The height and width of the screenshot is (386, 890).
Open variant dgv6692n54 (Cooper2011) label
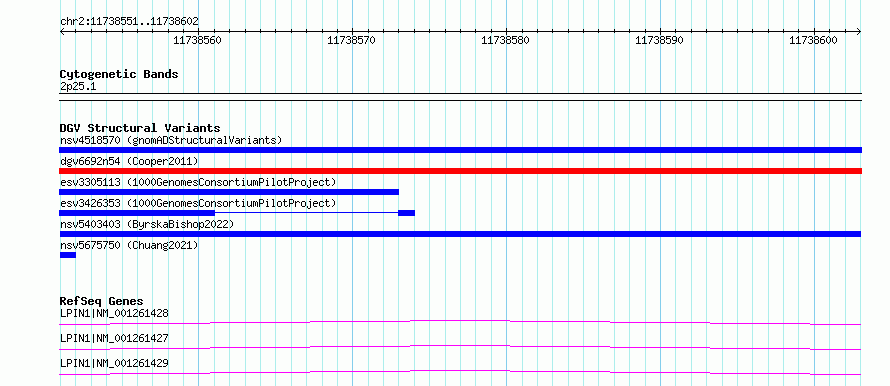tap(129, 161)
